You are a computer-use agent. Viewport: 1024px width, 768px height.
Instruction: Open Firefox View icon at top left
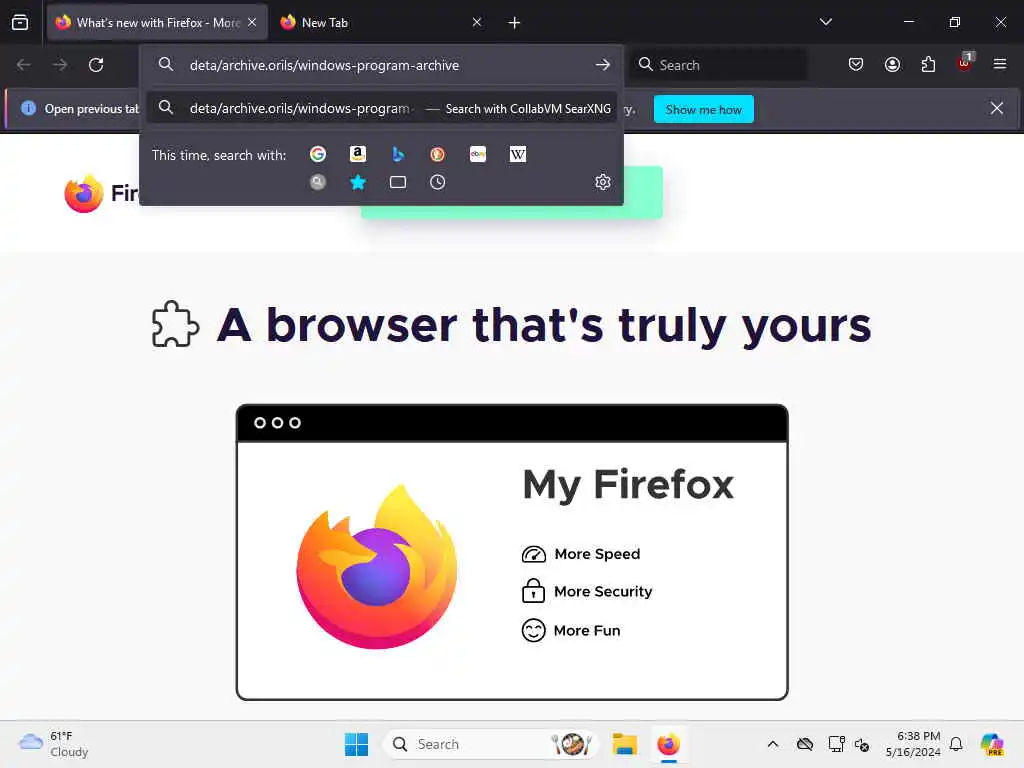[x=20, y=22]
